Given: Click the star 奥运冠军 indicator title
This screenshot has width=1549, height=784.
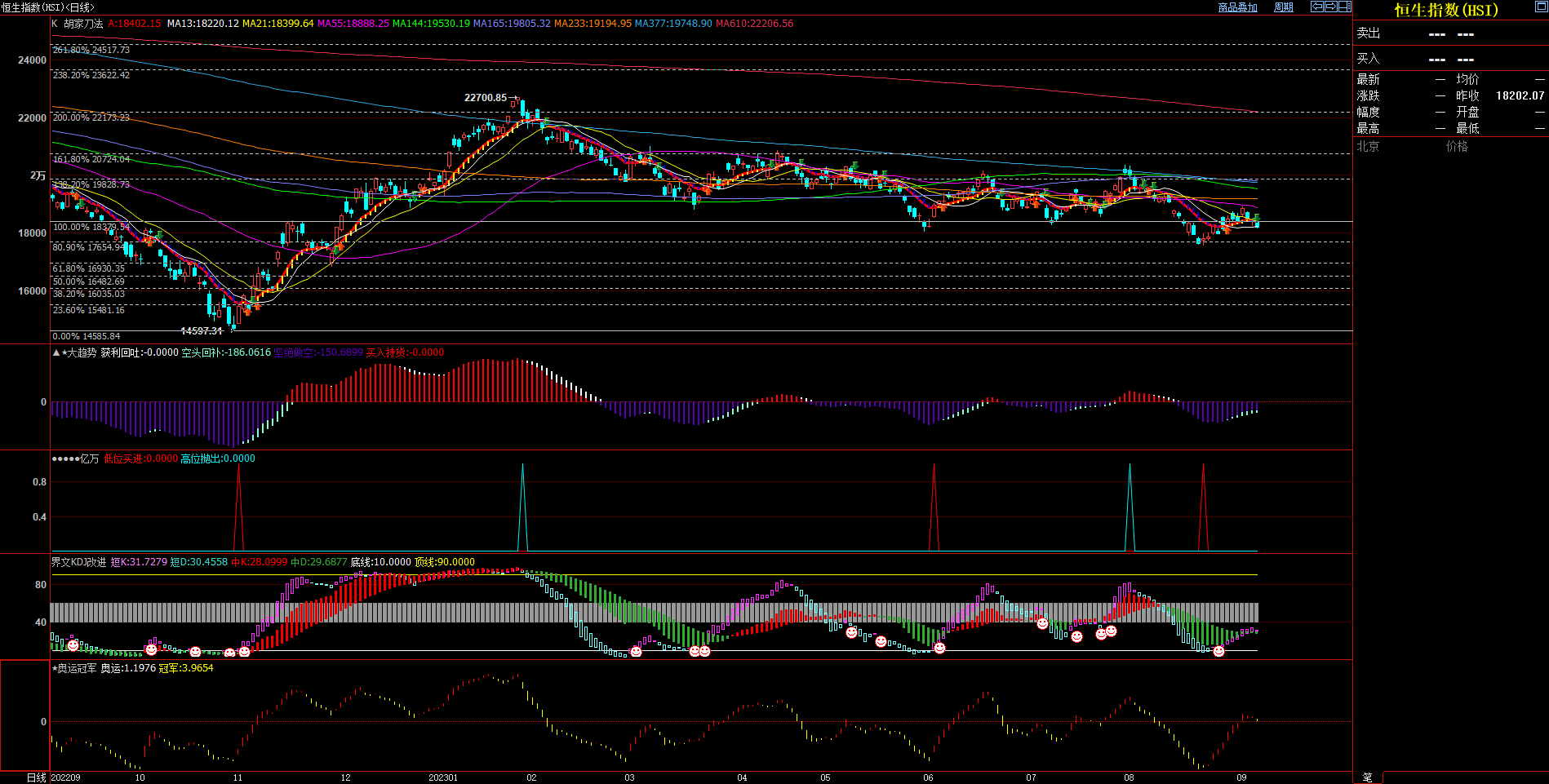Looking at the screenshot, I should (x=76, y=668).
